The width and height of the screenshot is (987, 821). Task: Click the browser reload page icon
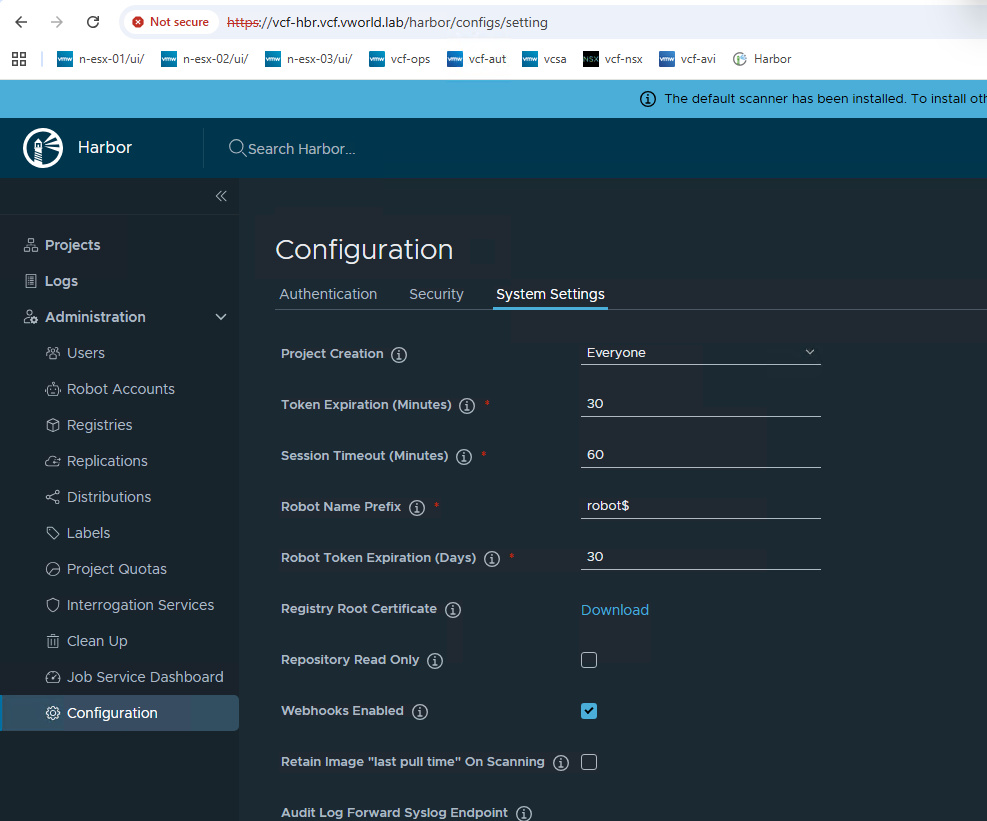click(x=93, y=22)
